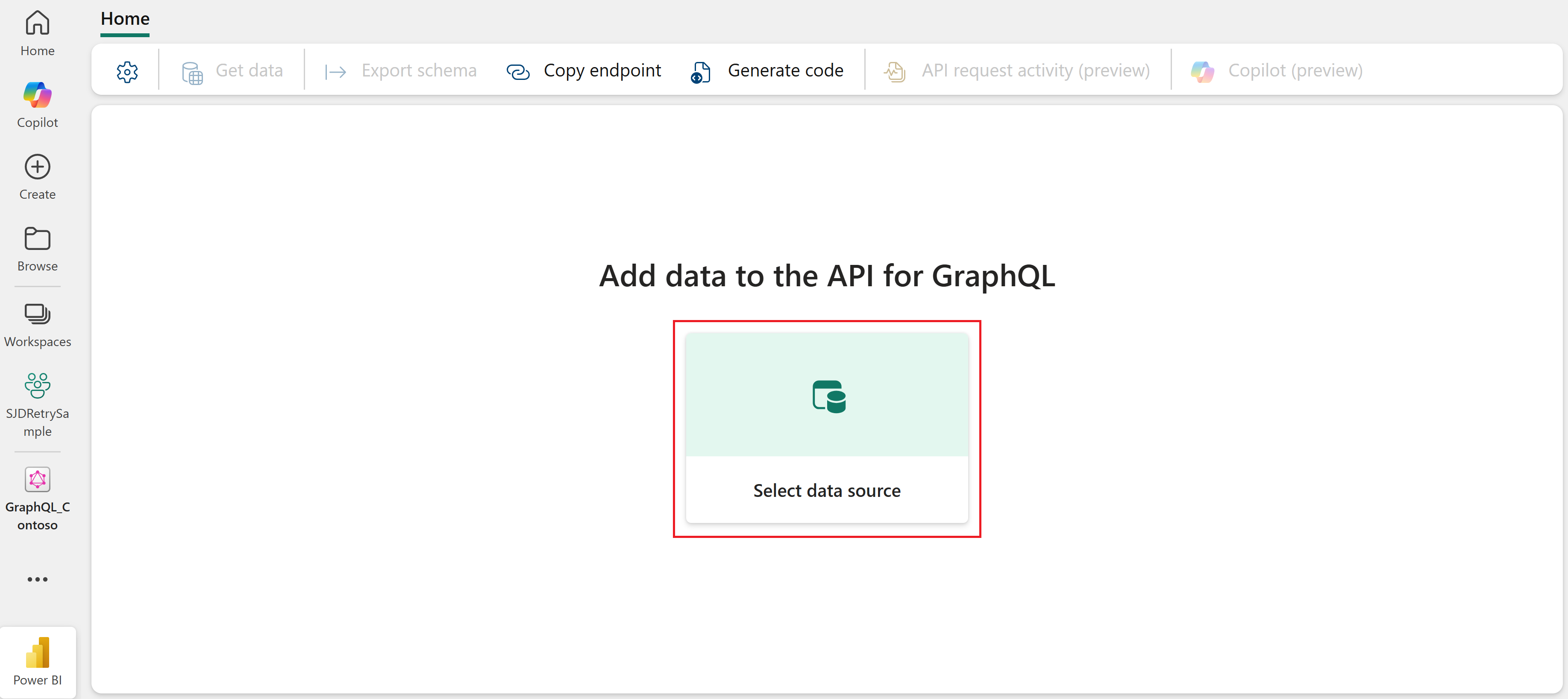
Task: Expand the more options ellipsis
Action: [37, 579]
